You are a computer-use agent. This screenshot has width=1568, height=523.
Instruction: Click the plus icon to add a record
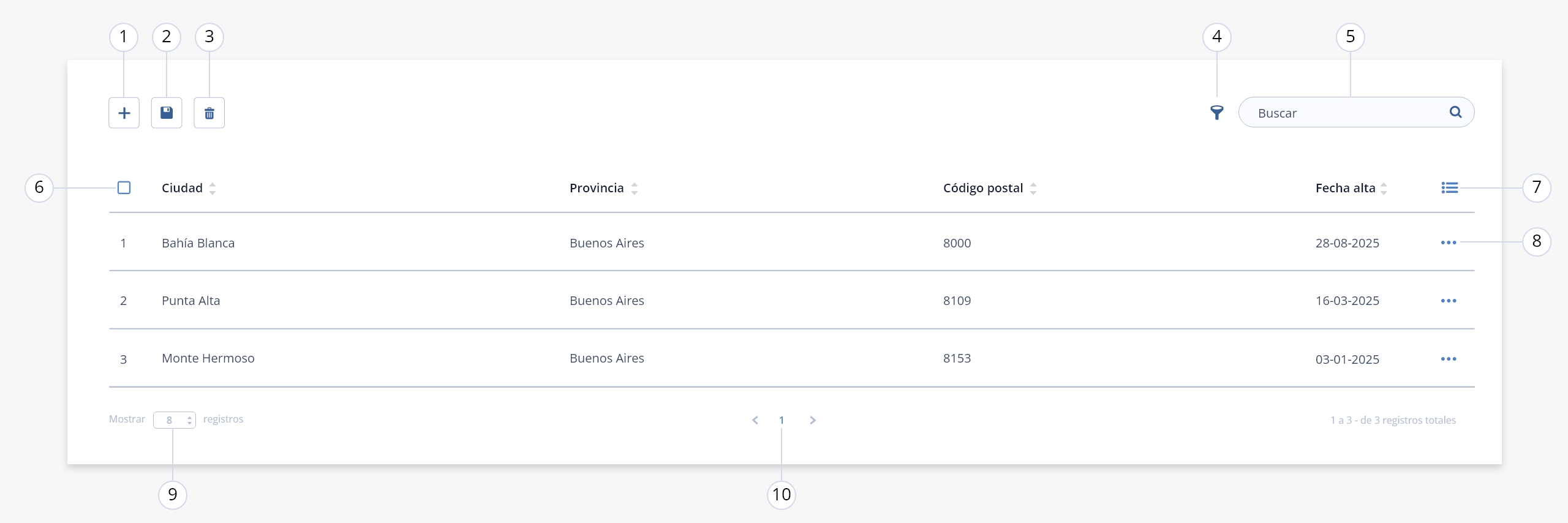pyautogui.click(x=124, y=113)
